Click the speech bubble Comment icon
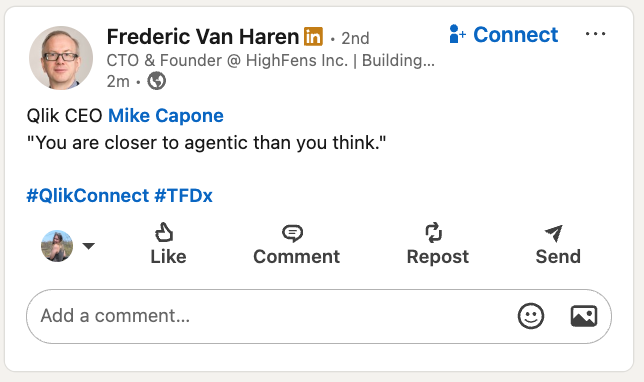This screenshot has height=382, width=644. [x=292, y=233]
